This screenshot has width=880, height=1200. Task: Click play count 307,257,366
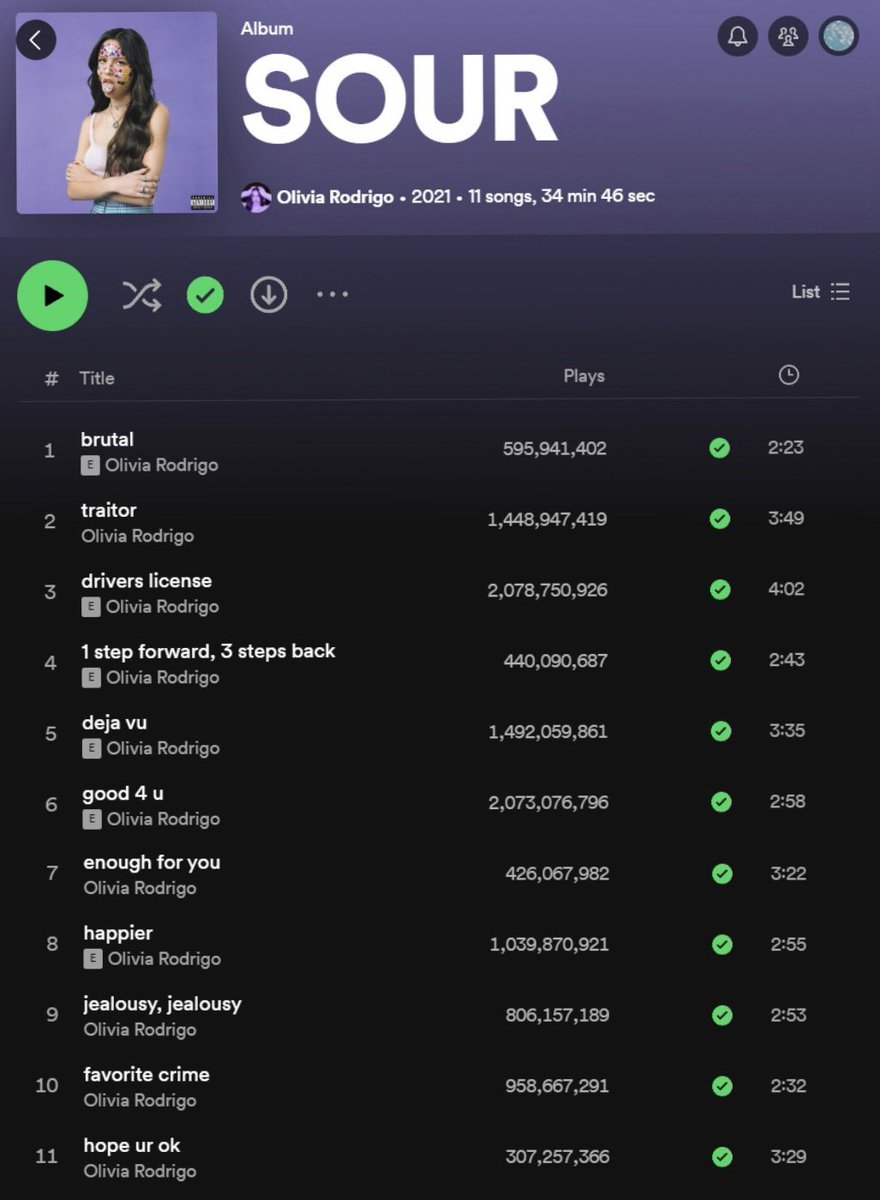pyautogui.click(x=557, y=1157)
